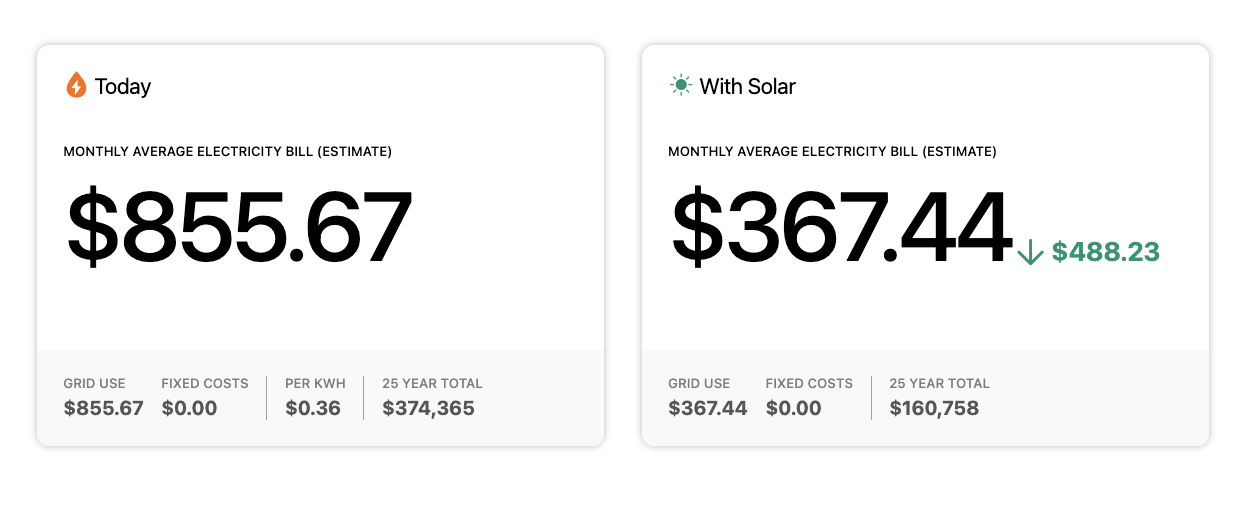The height and width of the screenshot is (516, 1253).
Task: Click the orange flame lightning icon
Action: [x=76, y=86]
